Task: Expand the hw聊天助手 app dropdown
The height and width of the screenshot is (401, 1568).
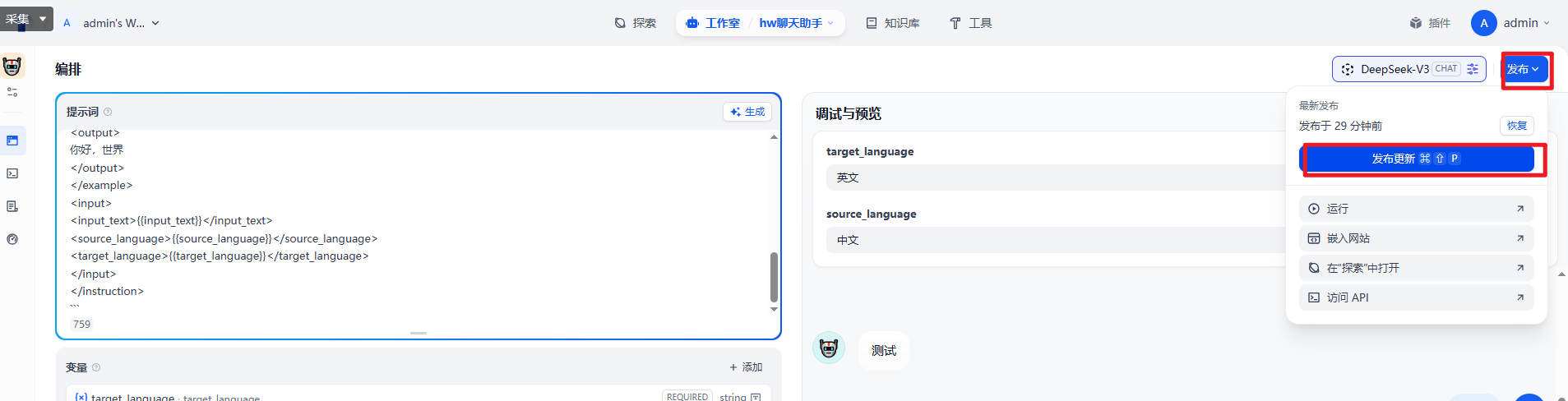Action: point(796,23)
